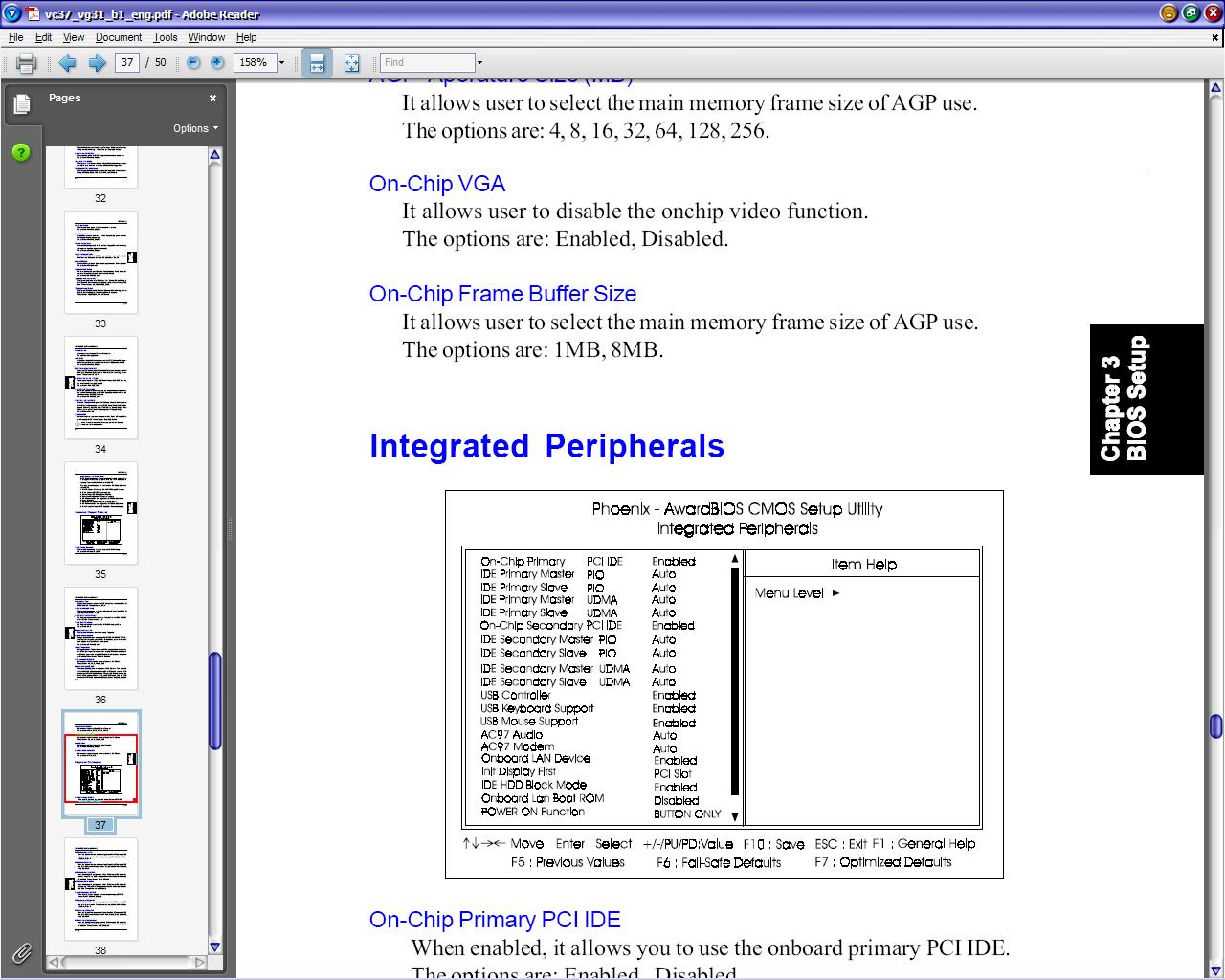Click the On-Chip Frame Buffer Size heading

[502, 294]
